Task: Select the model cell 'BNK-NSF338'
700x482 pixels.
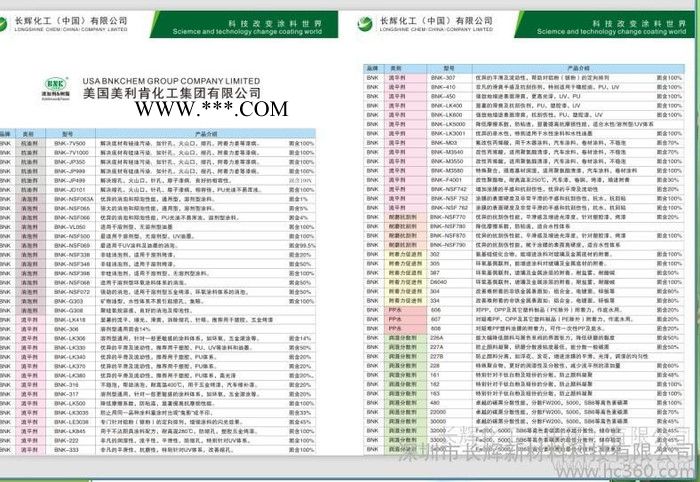Action: [x=70, y=255]
